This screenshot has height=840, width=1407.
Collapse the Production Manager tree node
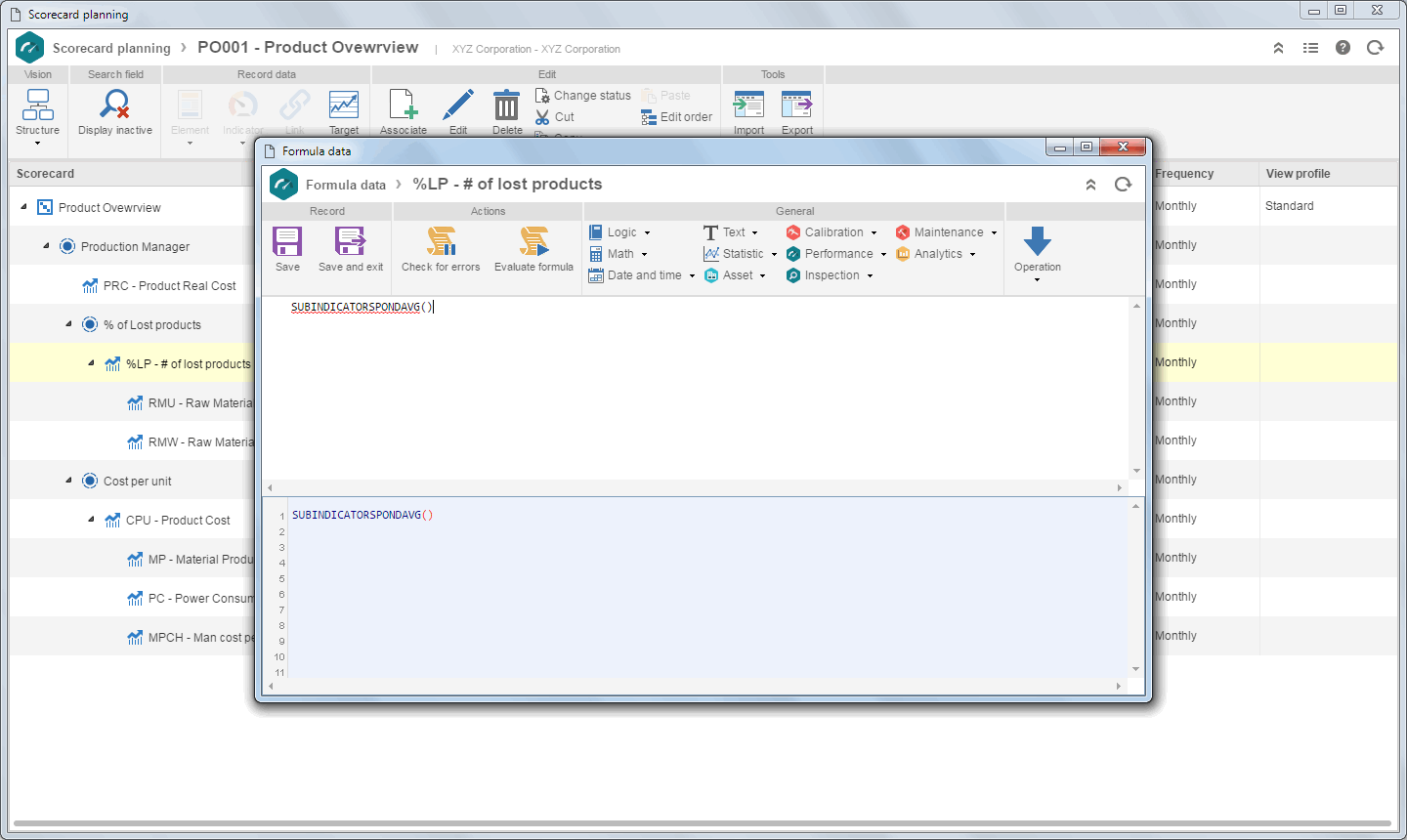tap(46, 246)
